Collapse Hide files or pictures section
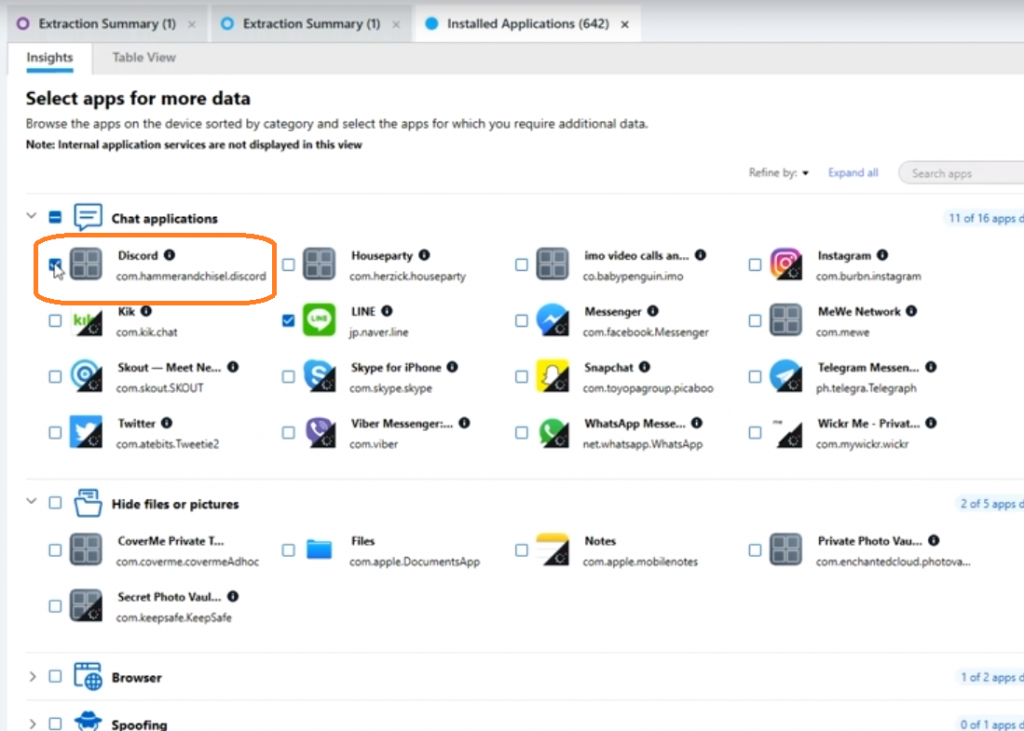This screenshot has width=1024, height=731. click(x=31, y=501)
